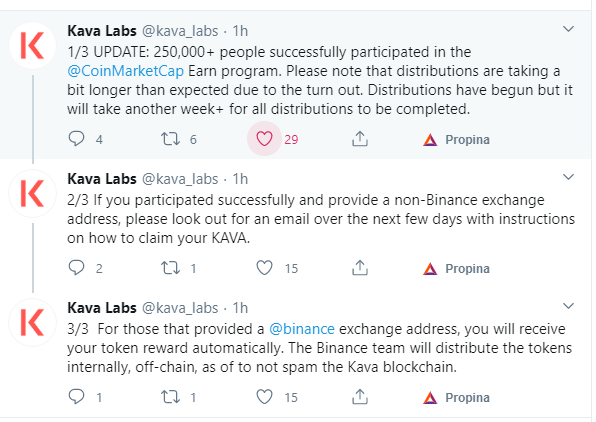
Task: Retweet the 1/3 UPDATE tweet
Action: point(170,139)
